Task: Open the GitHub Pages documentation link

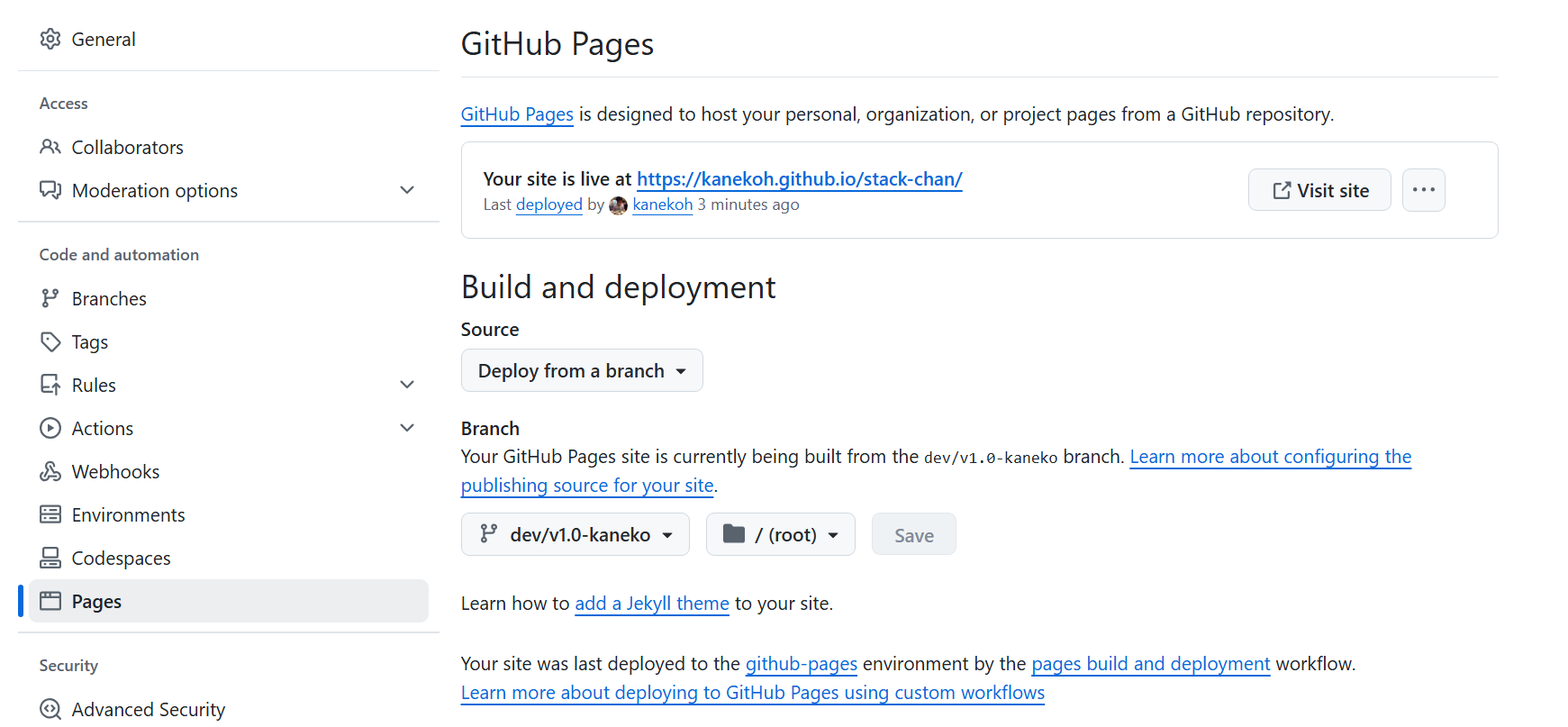Action: pos(517,114)
